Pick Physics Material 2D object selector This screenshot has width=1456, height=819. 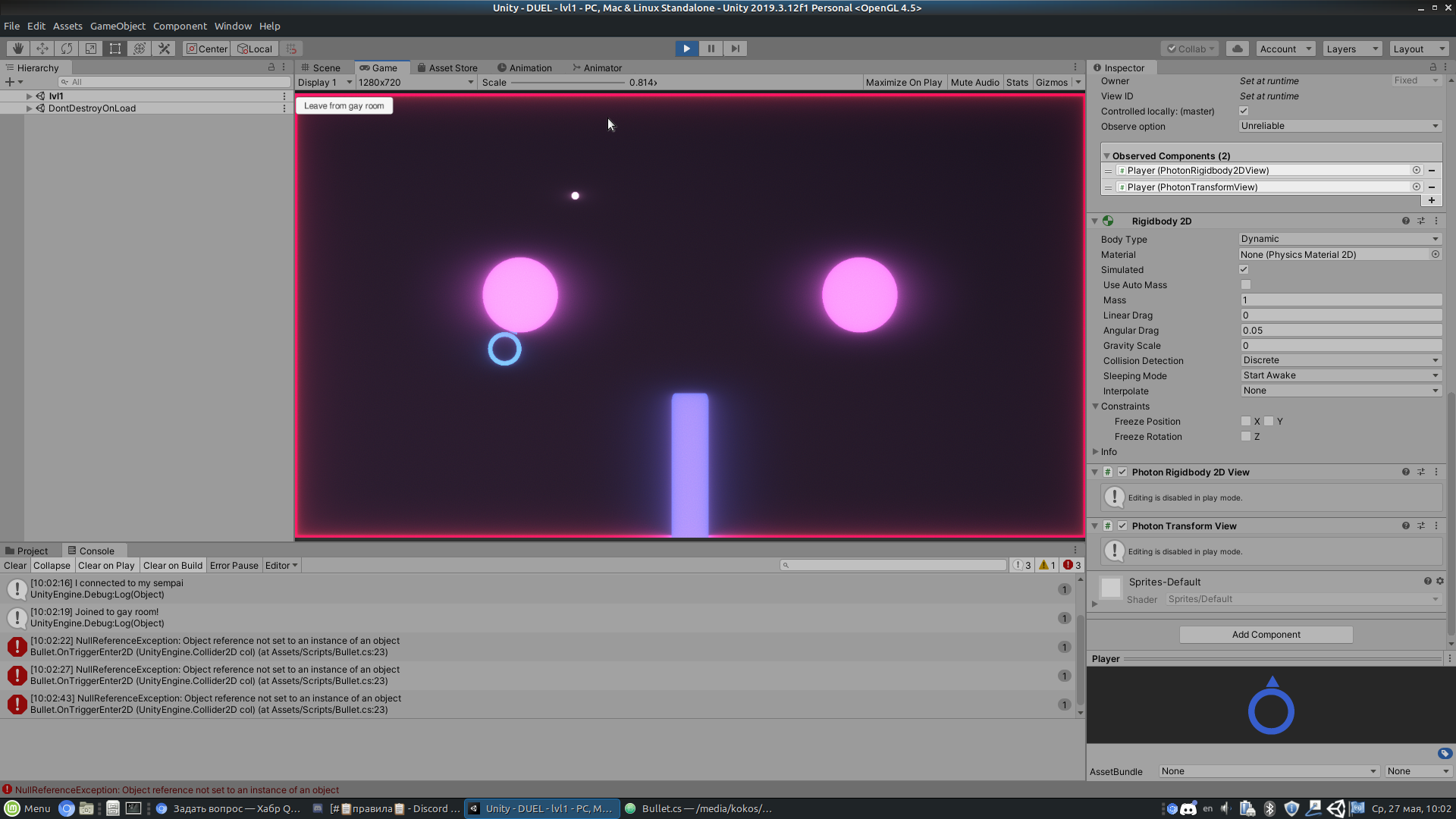pos(1436,254)
